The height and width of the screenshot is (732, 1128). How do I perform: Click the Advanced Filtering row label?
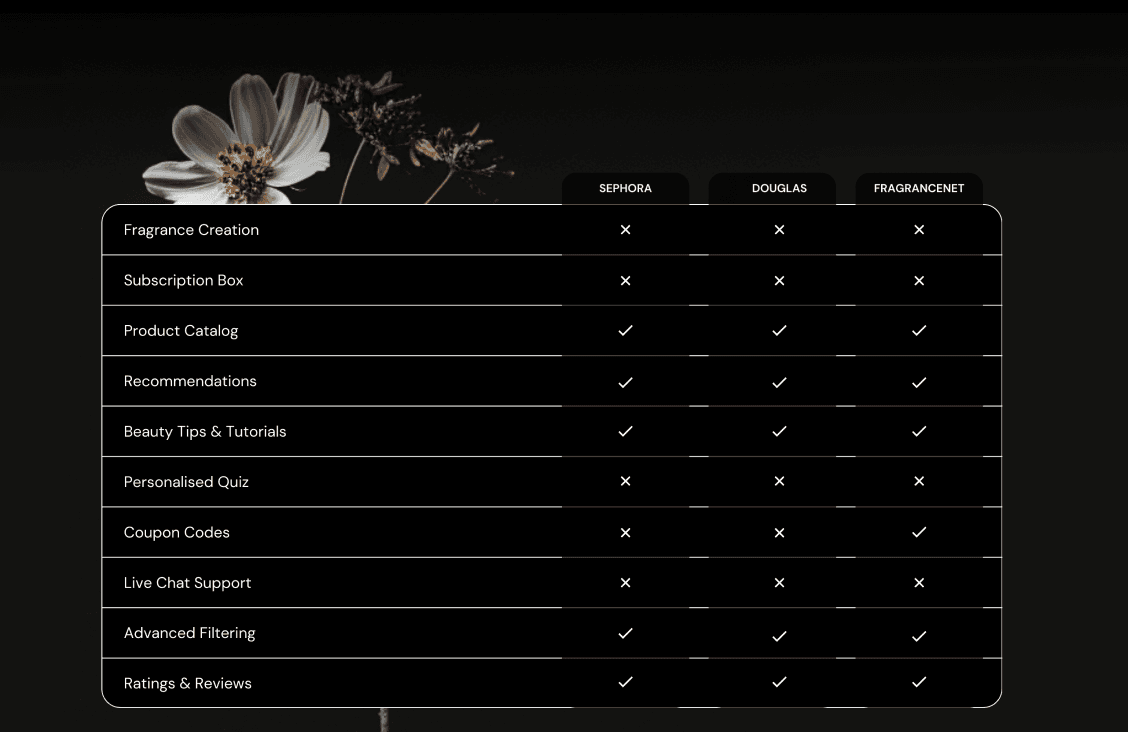click(190, 633)
